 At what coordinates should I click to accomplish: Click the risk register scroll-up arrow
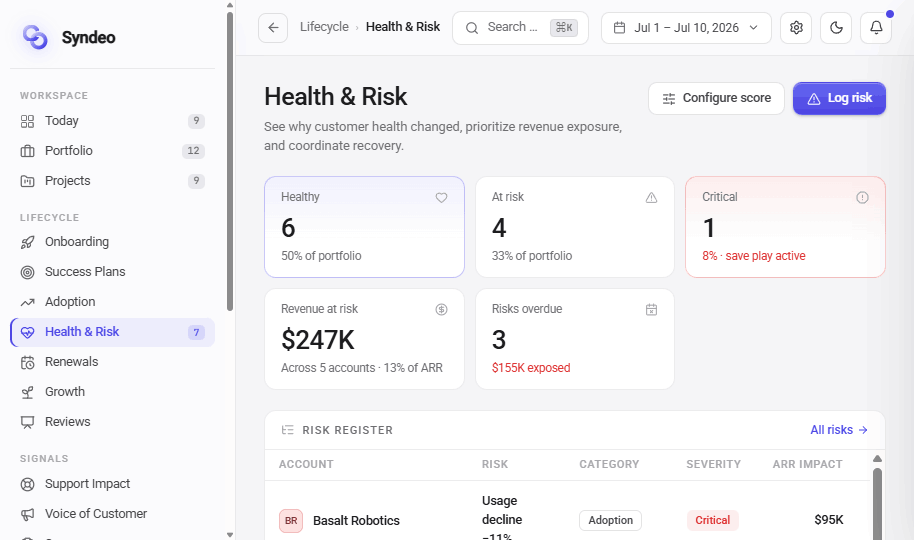click(x=877, y=458)
